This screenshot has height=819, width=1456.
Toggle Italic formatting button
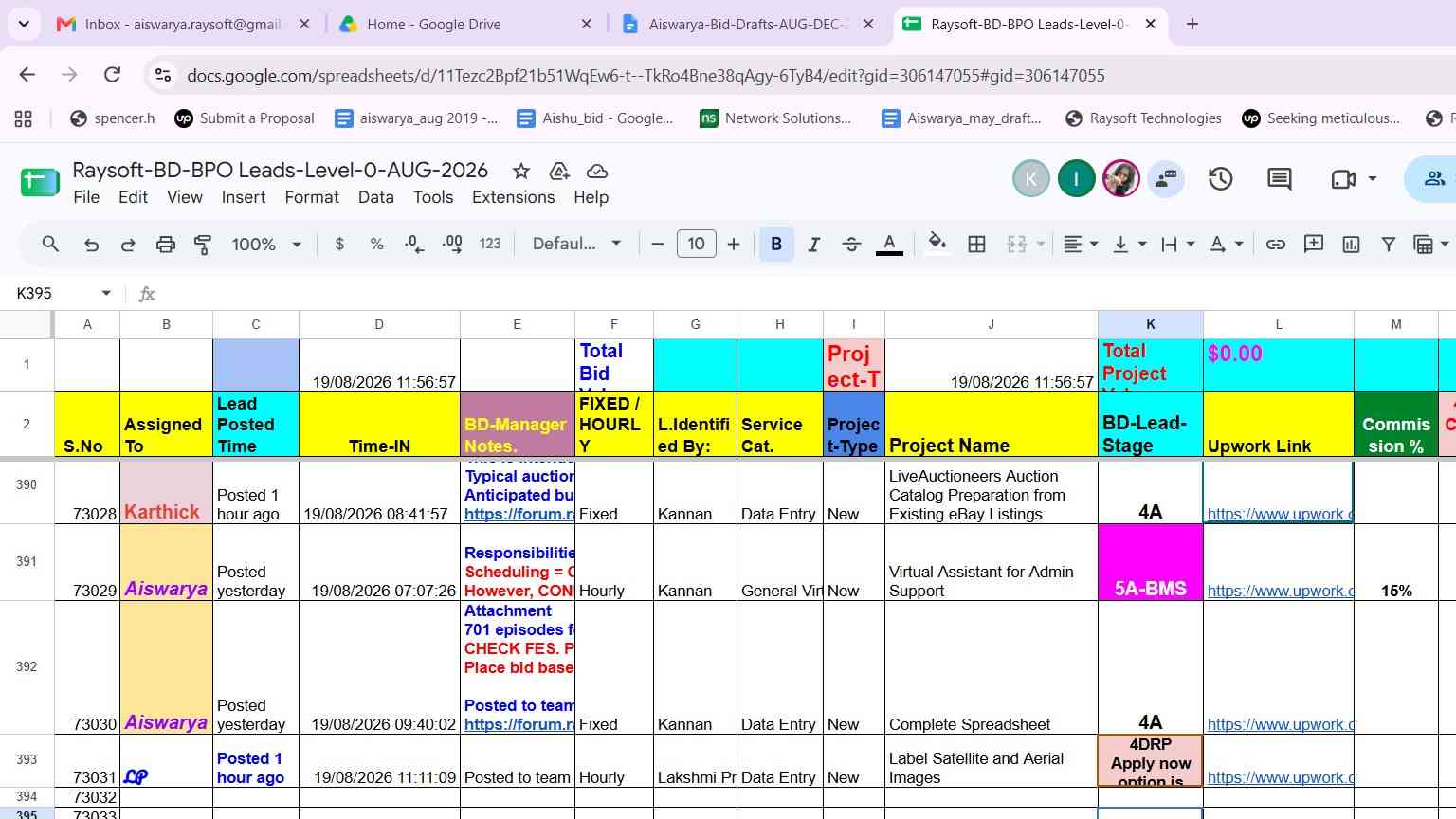pyautogui.click(x=813, y=245)
